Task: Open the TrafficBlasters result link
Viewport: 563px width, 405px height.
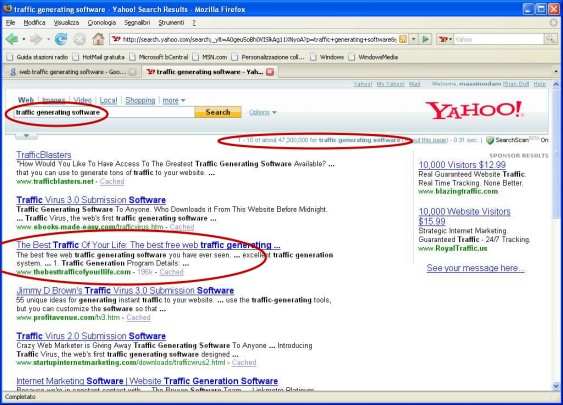Action: 44,155
